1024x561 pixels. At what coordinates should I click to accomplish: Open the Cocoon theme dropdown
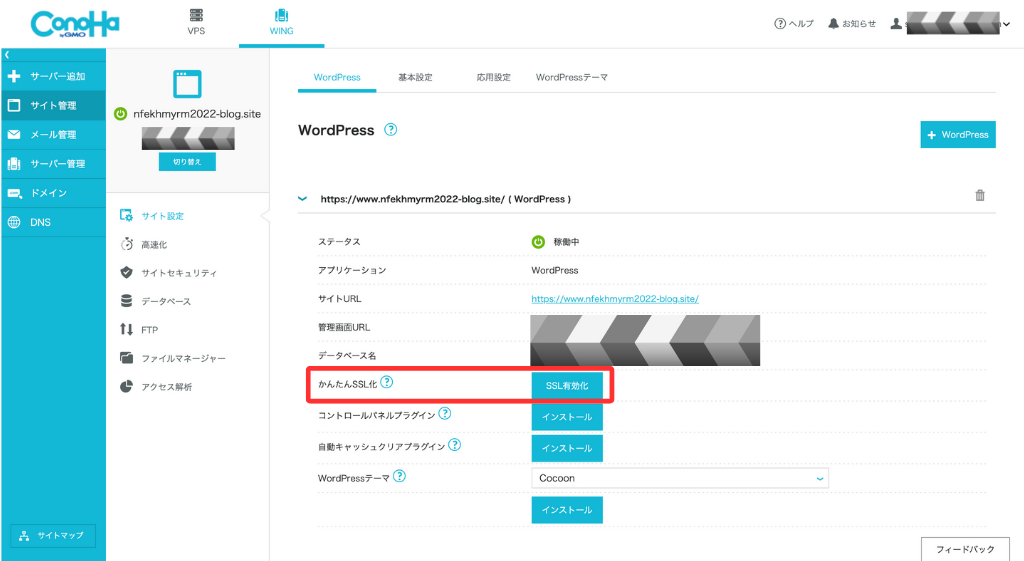click(x=680, y=478)
